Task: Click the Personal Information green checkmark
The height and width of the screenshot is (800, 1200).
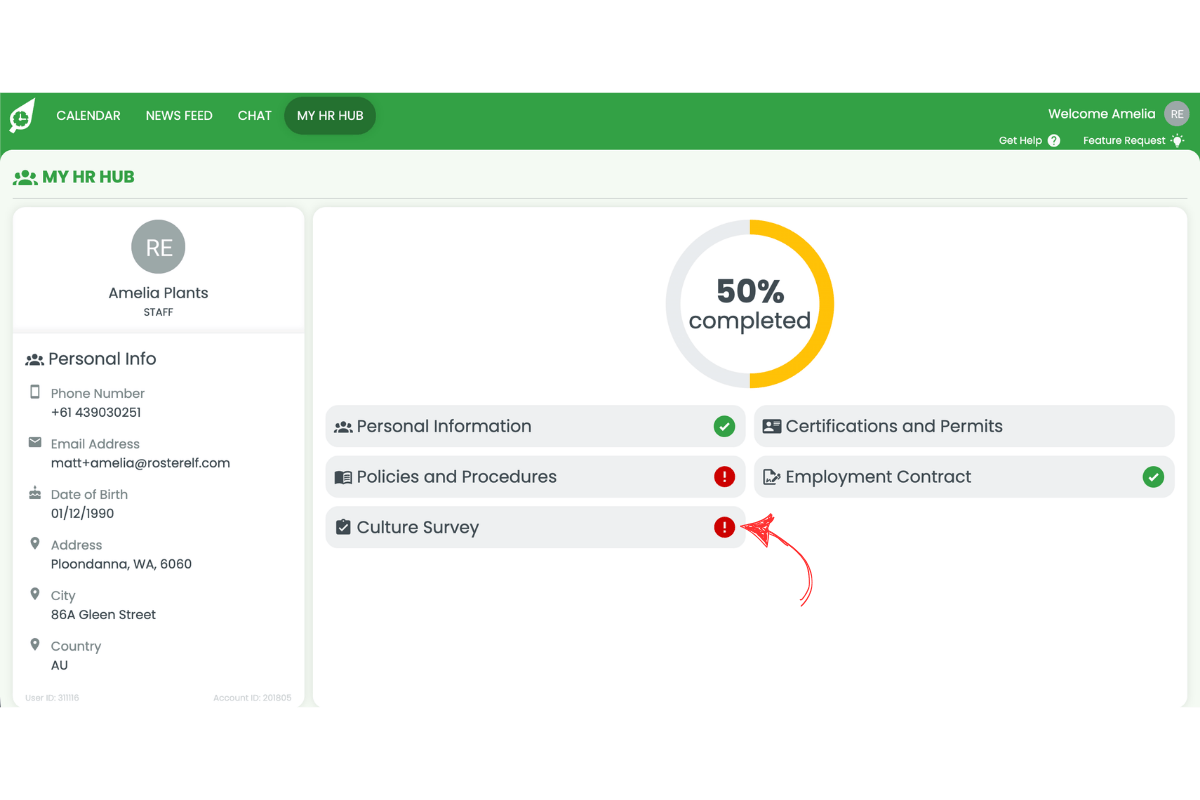Action: (x=724, y=426)
